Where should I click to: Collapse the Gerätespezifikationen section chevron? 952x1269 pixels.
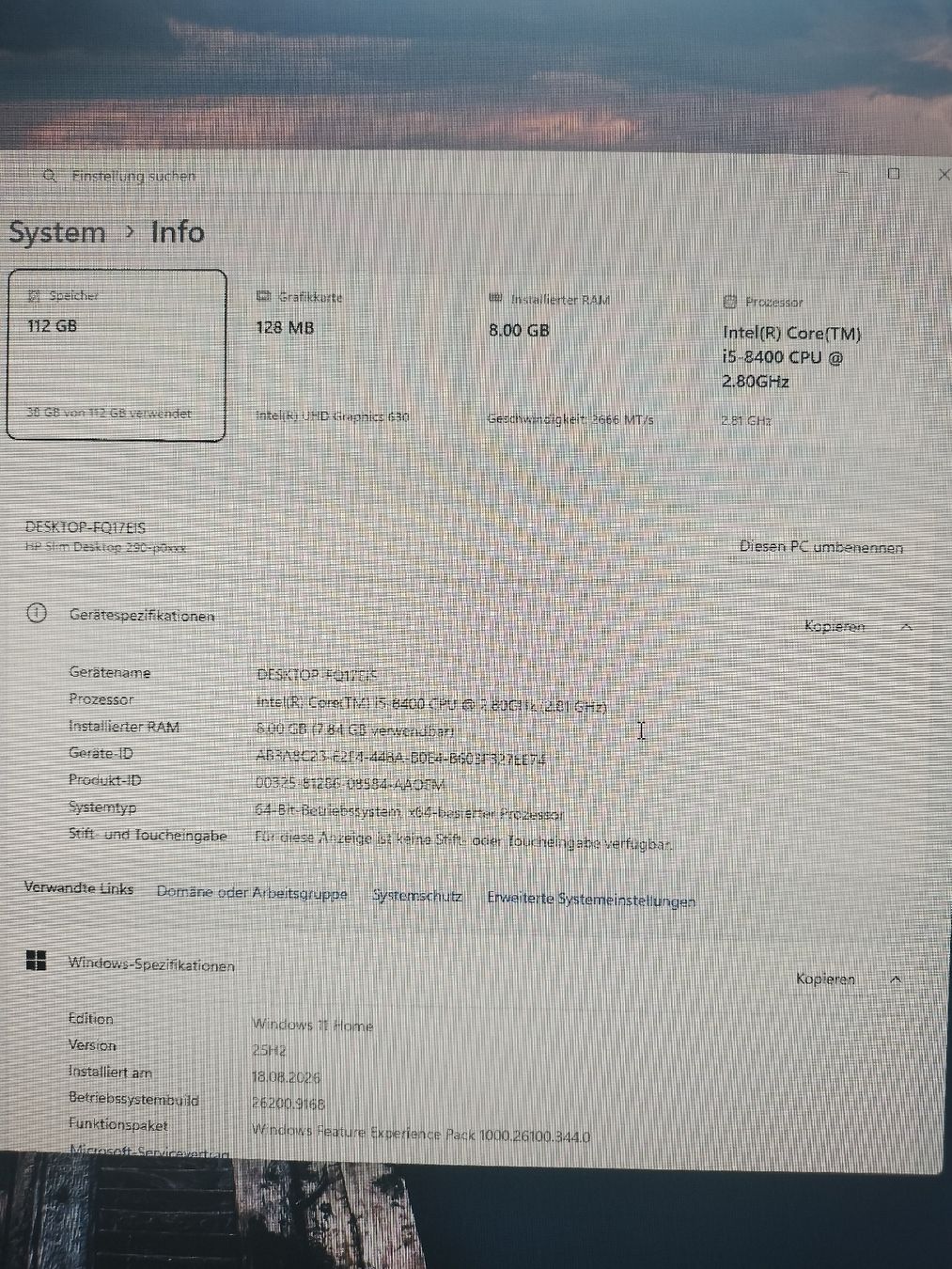[906, 627]
